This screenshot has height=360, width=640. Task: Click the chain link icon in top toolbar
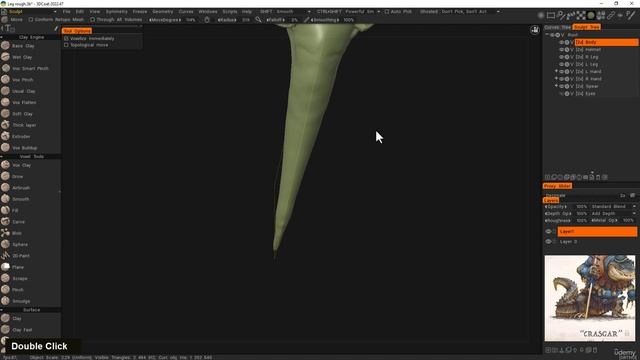tap(611, 16)
